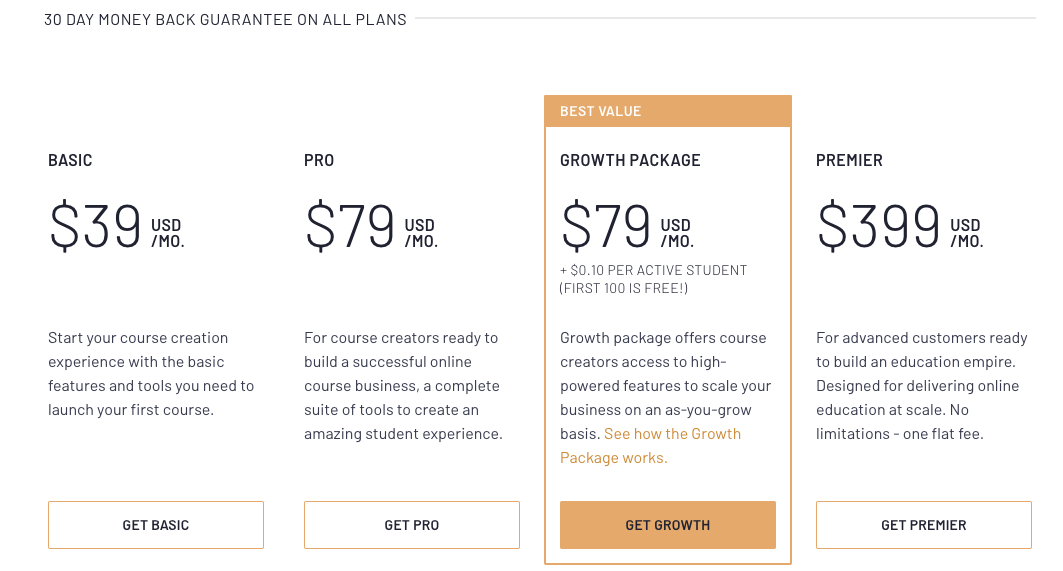Click the $399 Premier price
1063x571 pixels.
pyautogui.click(x=879, y=226)
